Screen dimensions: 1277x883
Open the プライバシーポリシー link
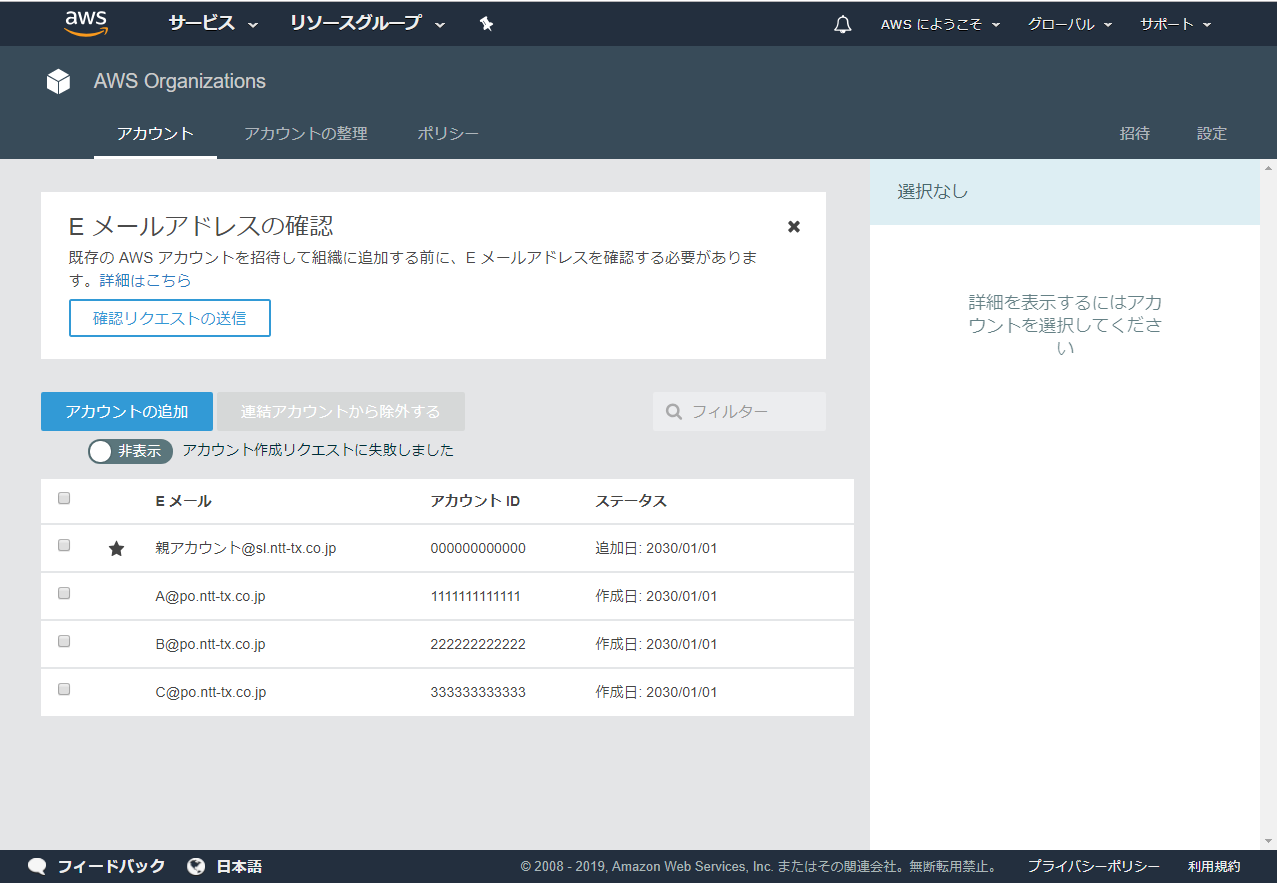point(1094,866)
